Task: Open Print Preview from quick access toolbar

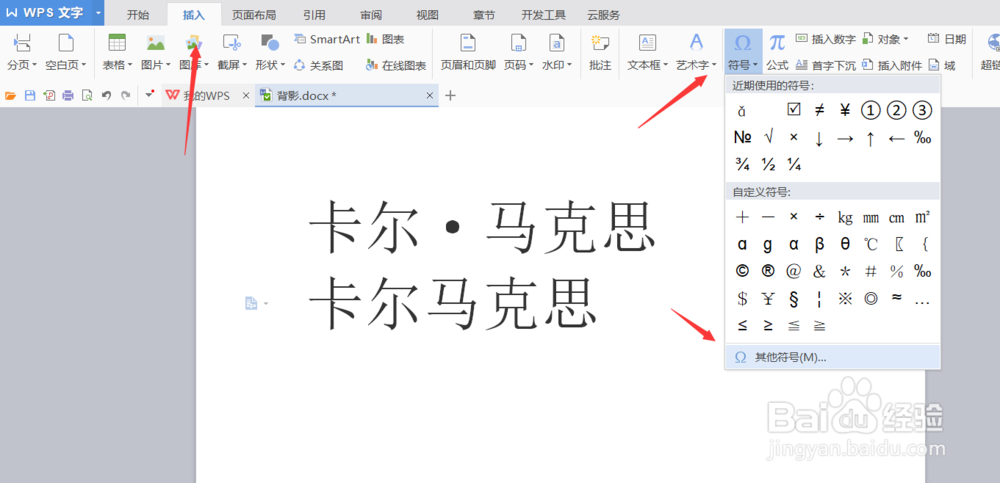Action: click(x=87, y=96)
